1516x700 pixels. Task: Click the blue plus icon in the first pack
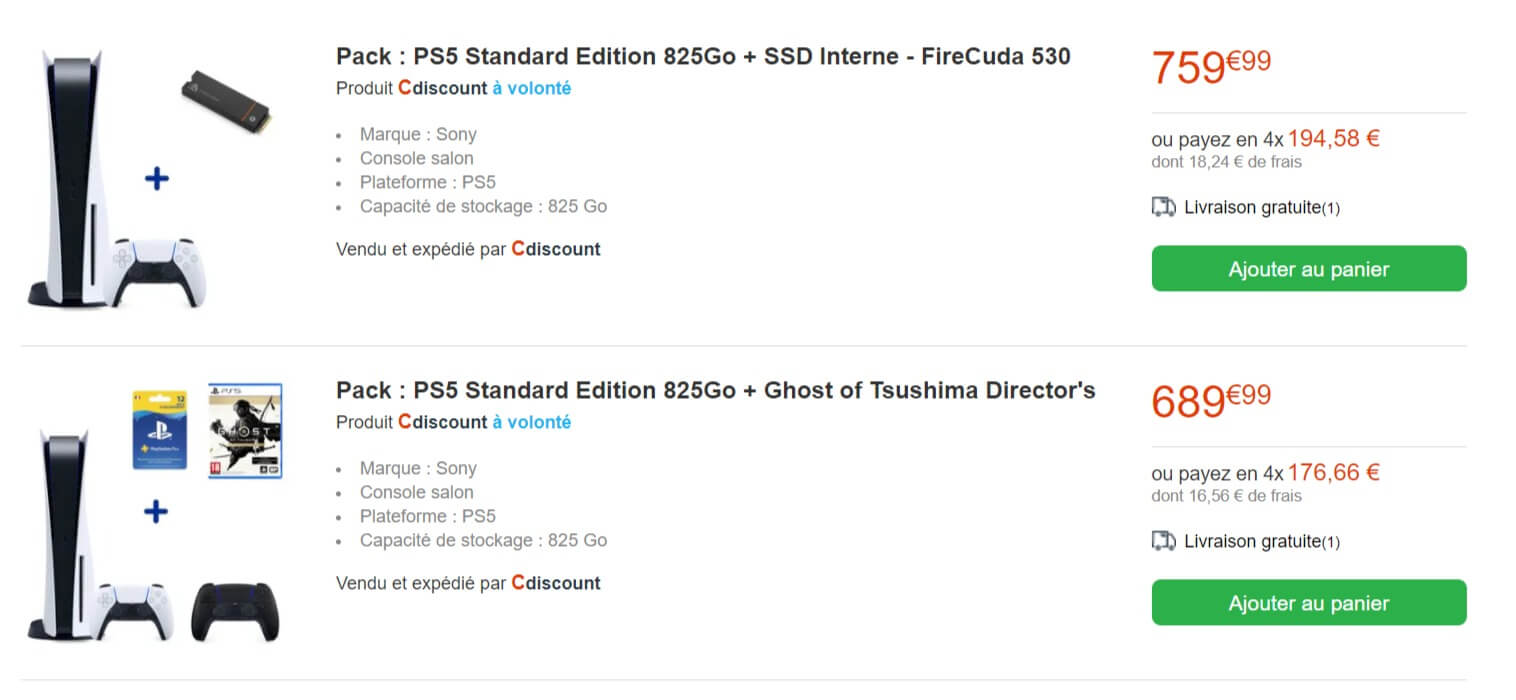tap(157, 180)
